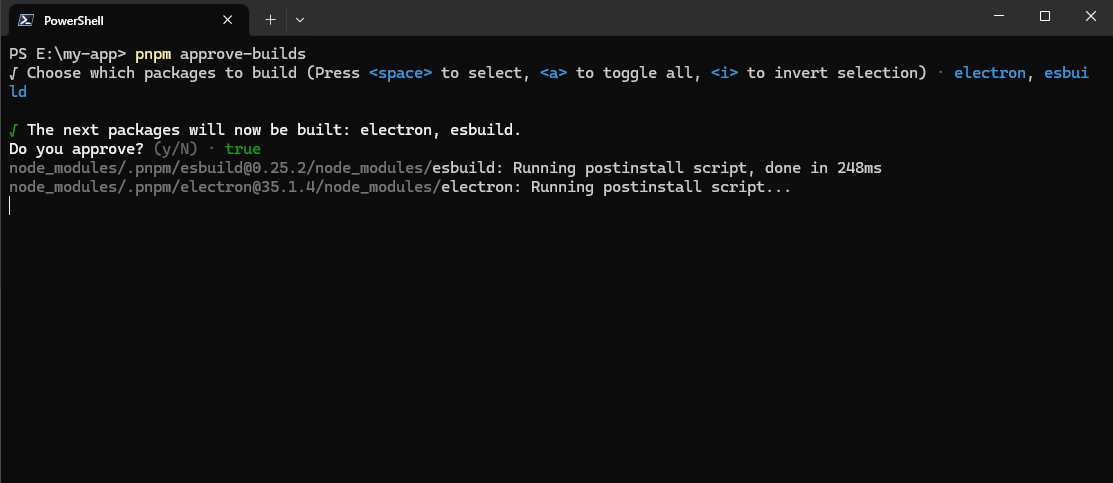Click the electron Running postinstall script line
This screenshot has height=483, width=1113.
pos(400,188)
